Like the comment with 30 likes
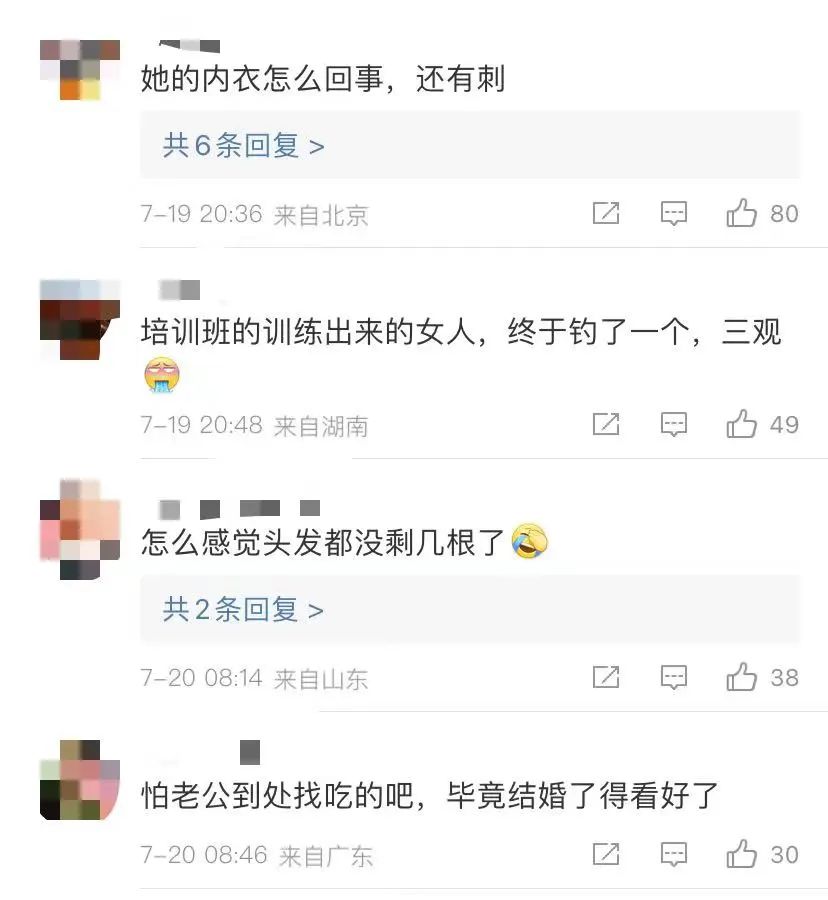The image size is (828, 900). click(741, 853)
